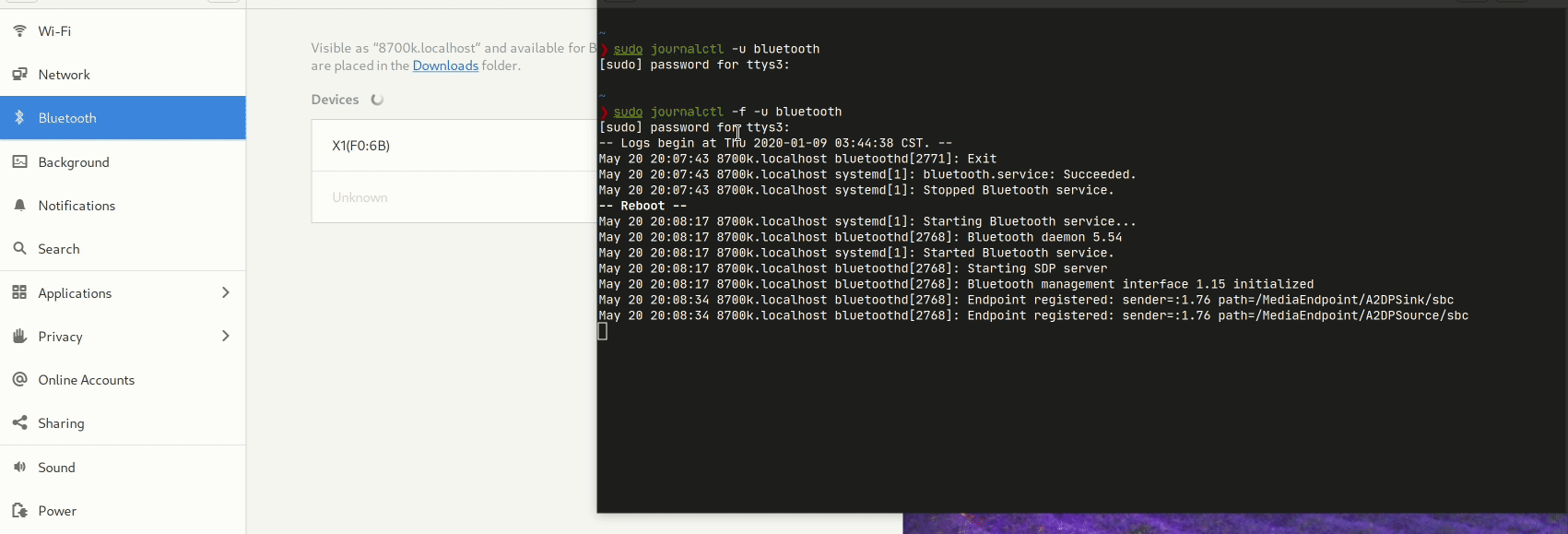The height and width of the screenshot is (534, 1568).
Task: Expand the Privacy submenu chevron
Action: [x=226, y=336]
